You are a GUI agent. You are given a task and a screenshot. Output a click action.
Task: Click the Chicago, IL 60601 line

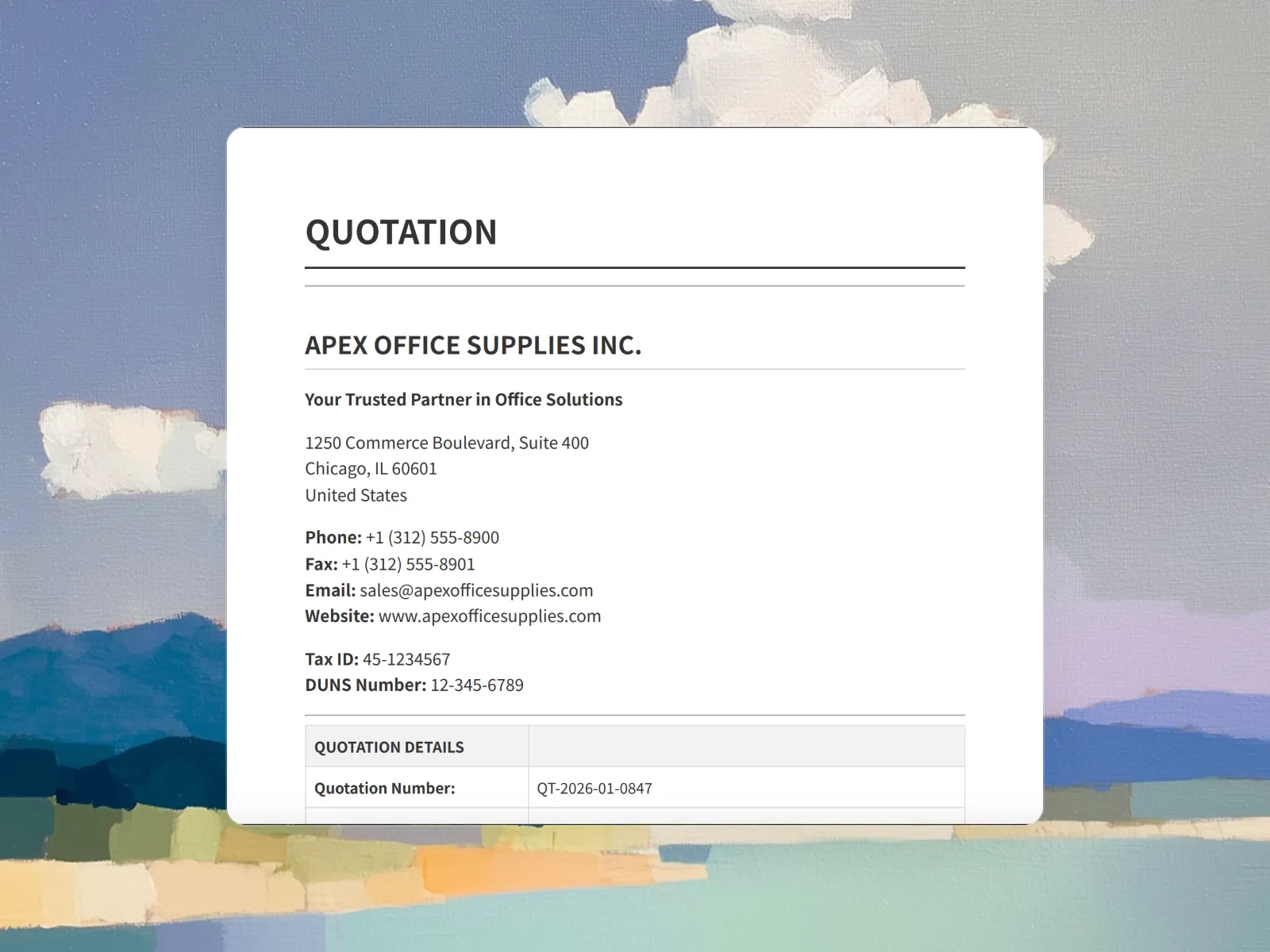371,469
